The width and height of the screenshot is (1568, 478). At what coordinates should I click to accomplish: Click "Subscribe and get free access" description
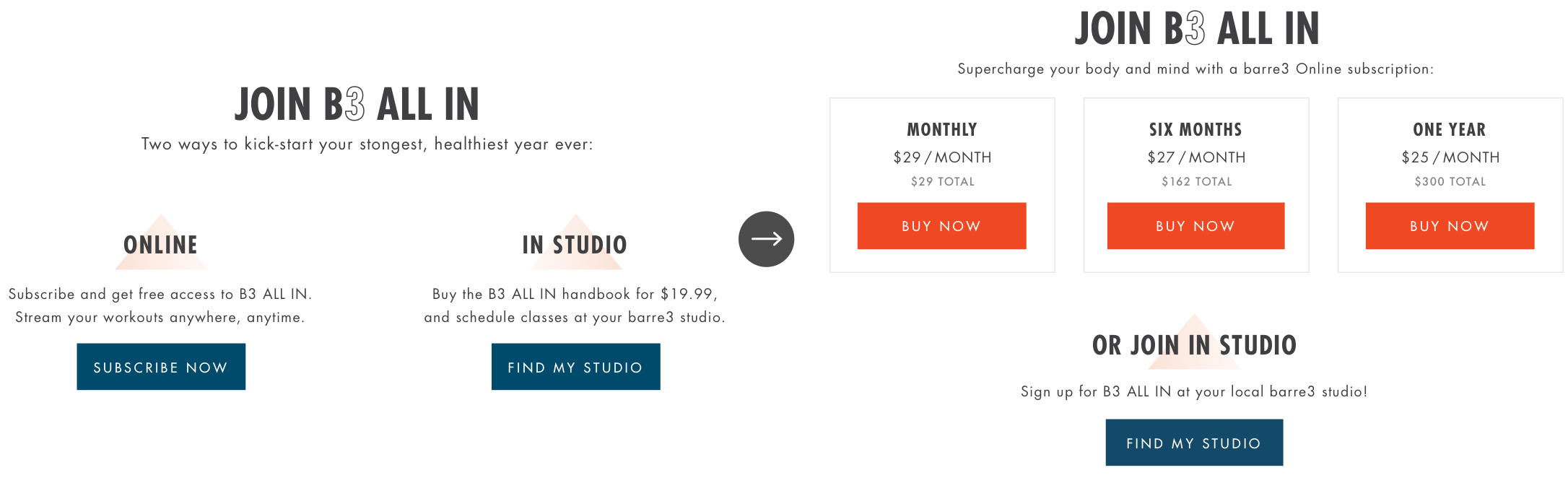[x=160, y=294]
